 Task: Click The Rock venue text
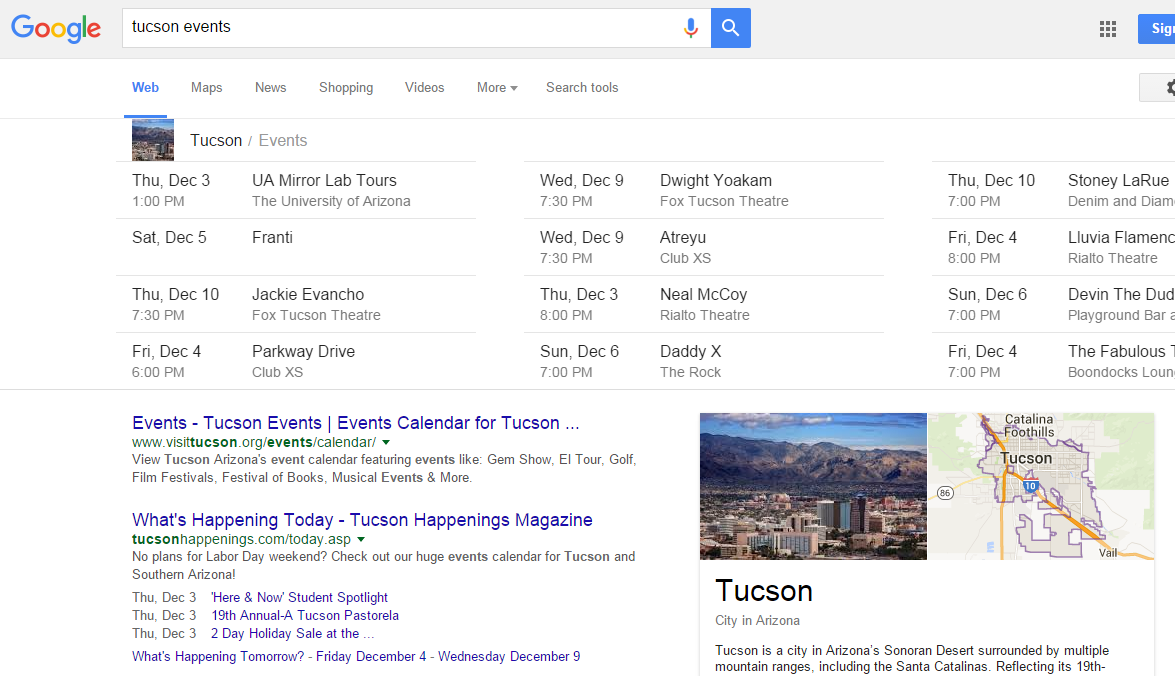(x=690, y=372)
